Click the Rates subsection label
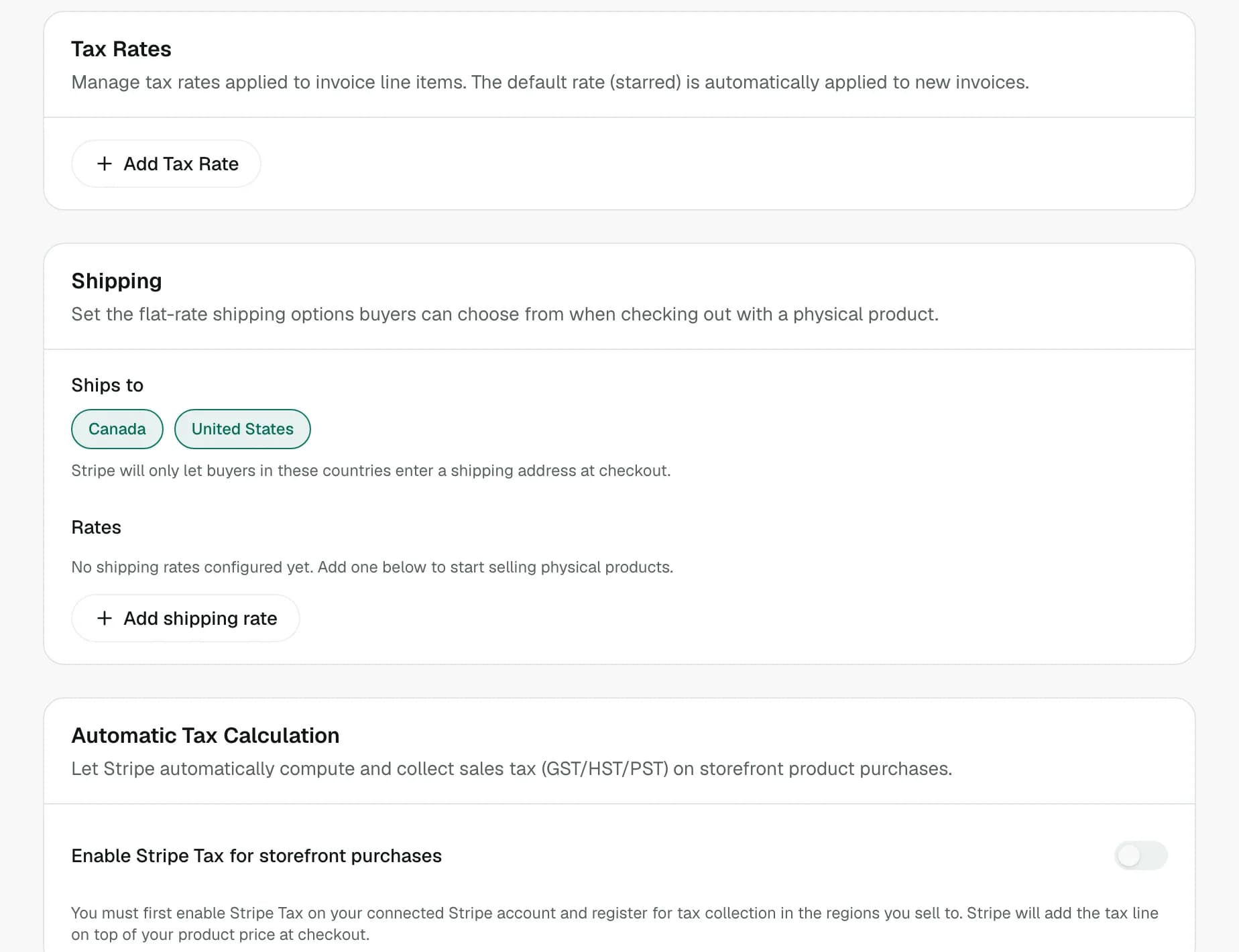 pos(97,527)
